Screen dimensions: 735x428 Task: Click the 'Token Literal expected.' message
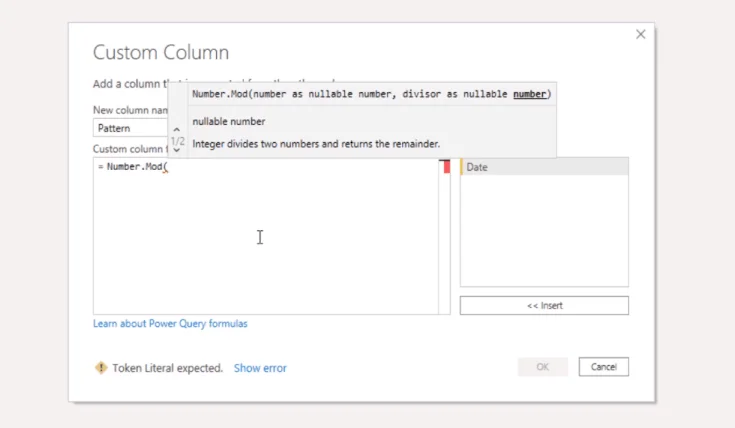tap(168, 368)
